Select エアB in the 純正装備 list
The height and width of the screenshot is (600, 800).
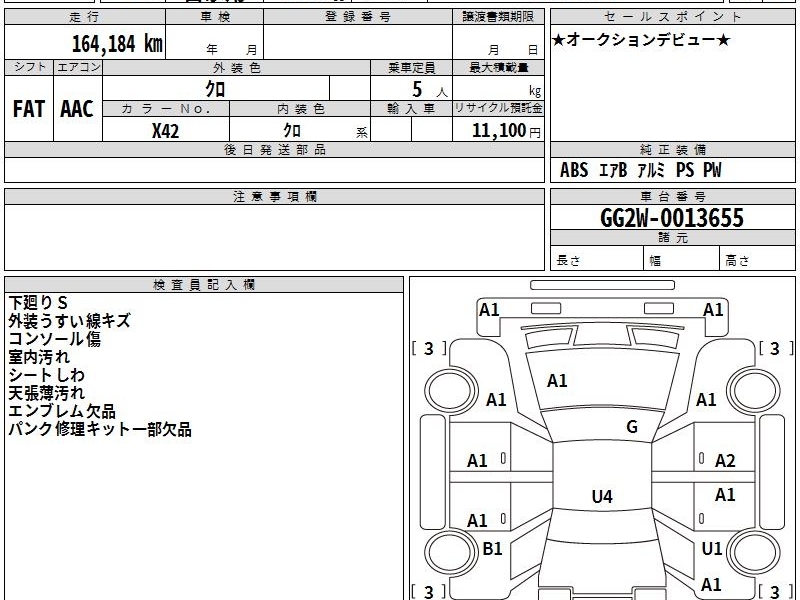click(612, 170)
